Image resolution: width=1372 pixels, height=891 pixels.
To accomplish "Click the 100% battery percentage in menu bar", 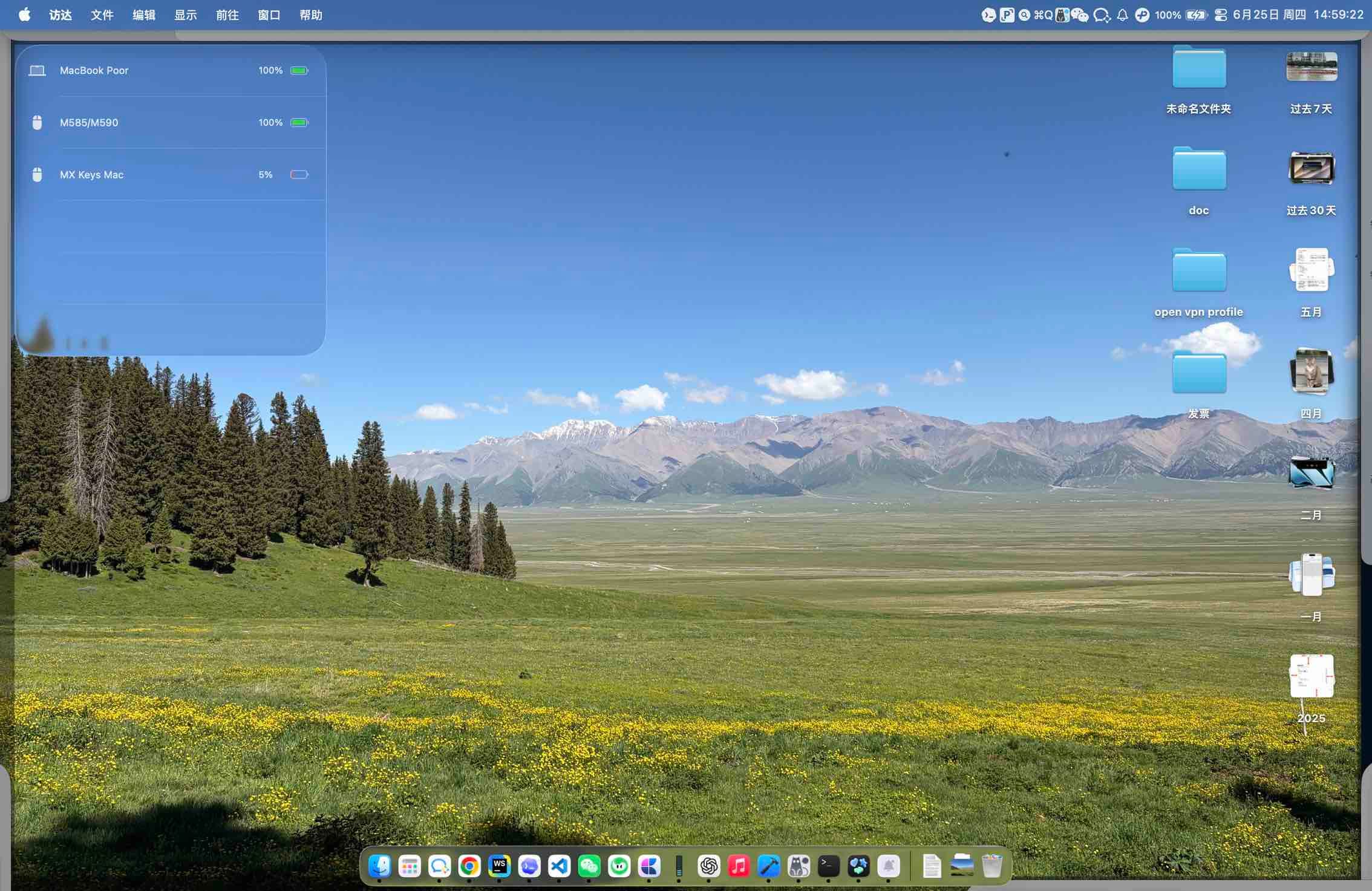I will pyautogui.click(x=1168, y=15).
